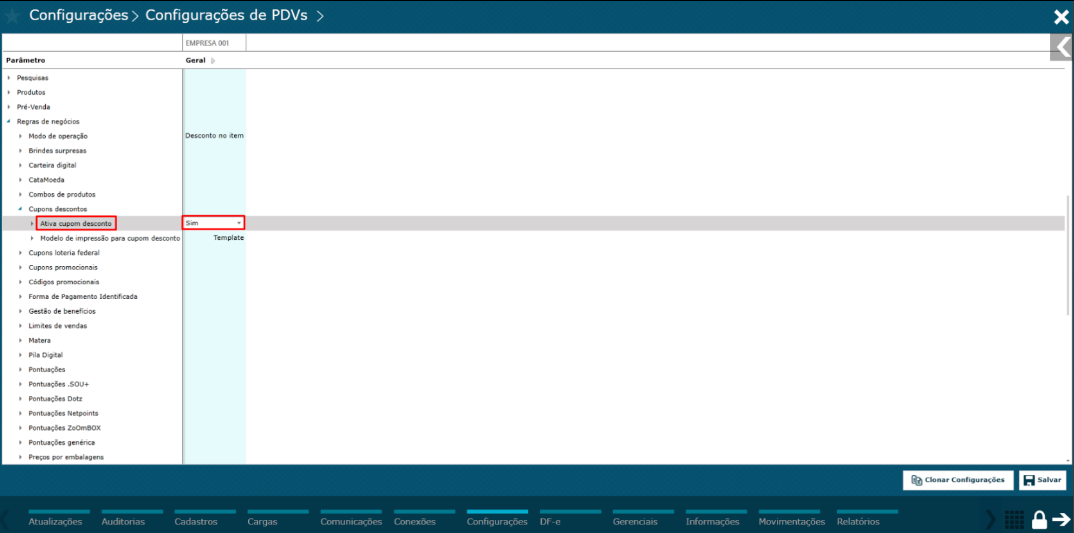Select Modelo de impressão para cupom desconto

tap(110, 238)
